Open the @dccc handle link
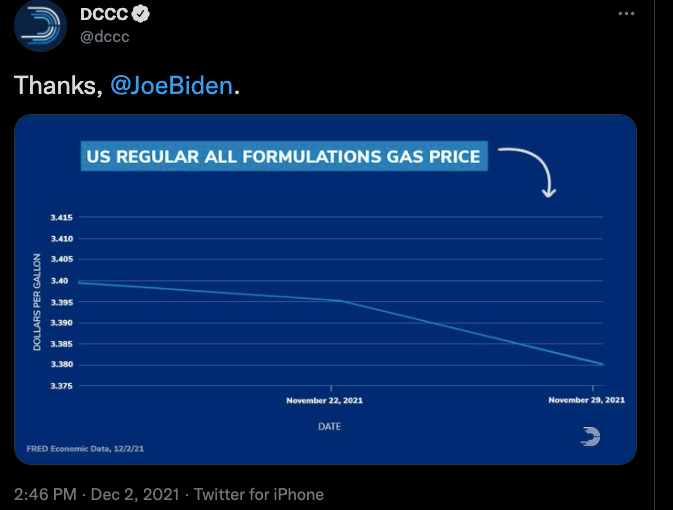 coord(104,36)
